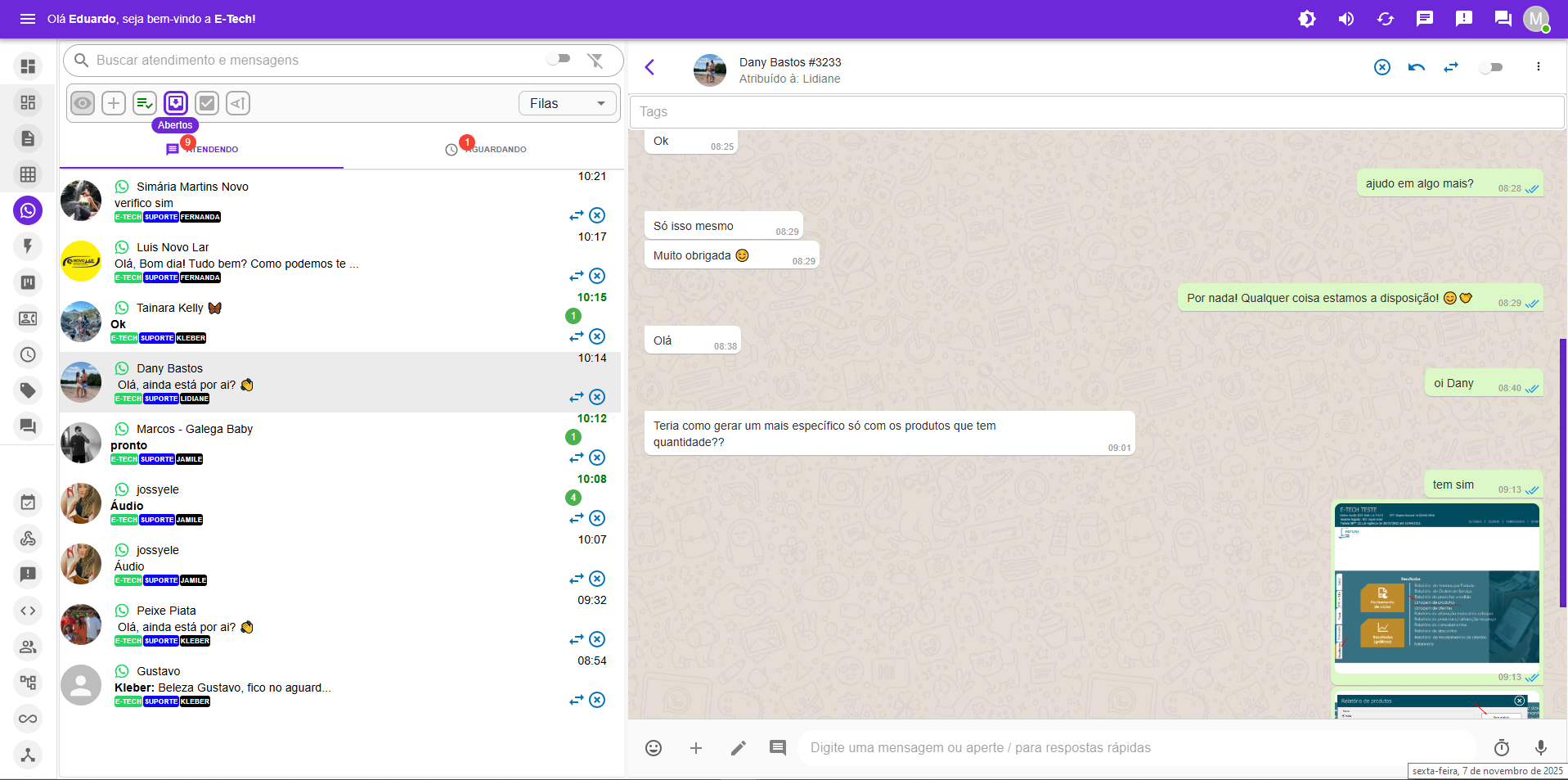Open the emoji picker in message bar
This screenshot has height=780, width=1568.
pos(654,747)
